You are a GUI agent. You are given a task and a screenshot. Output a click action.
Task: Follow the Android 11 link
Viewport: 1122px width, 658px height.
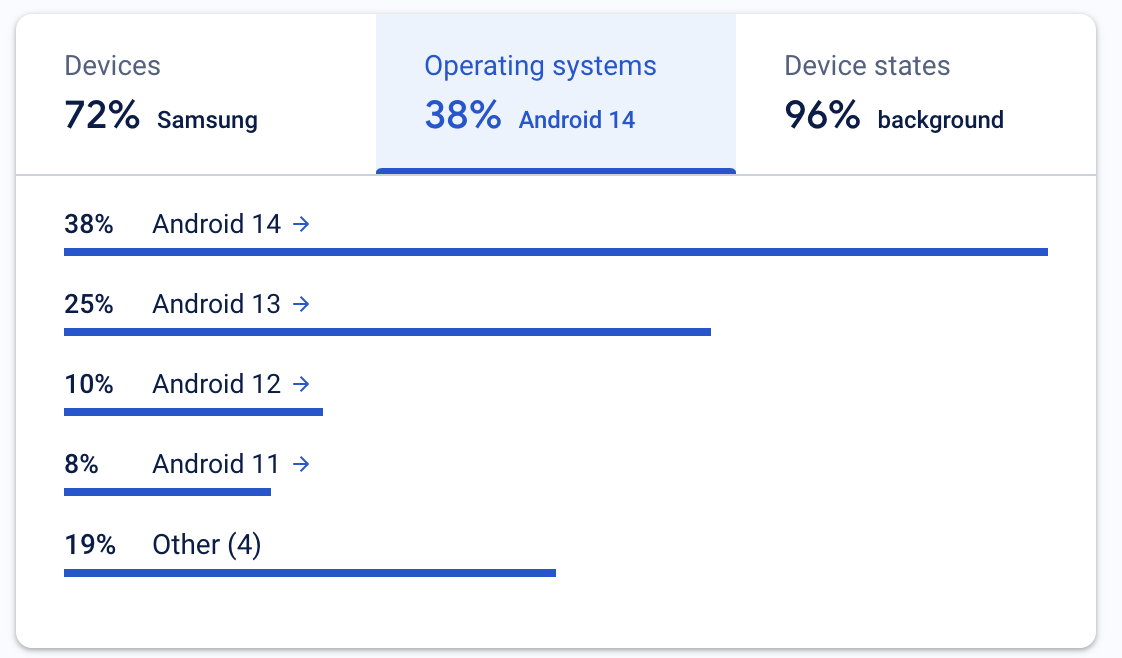(216, 464)
